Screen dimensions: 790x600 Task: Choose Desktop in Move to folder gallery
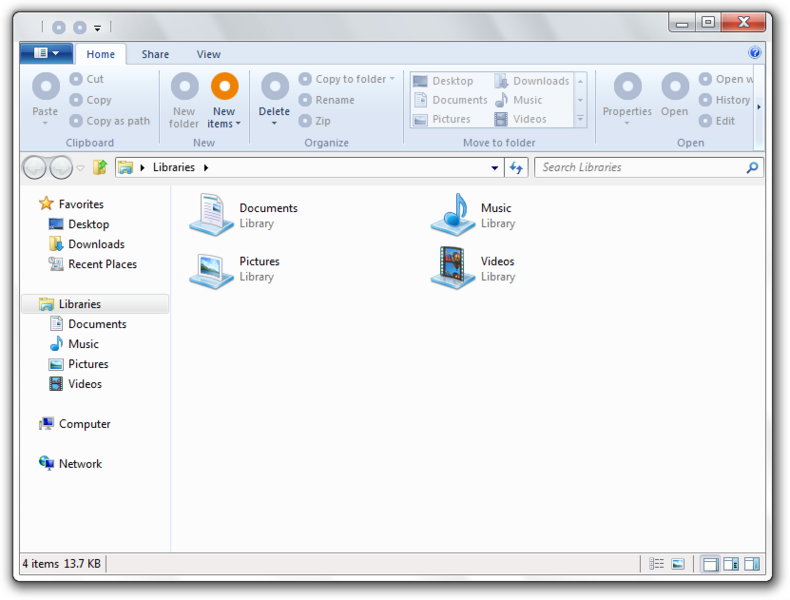coord(443,81)
